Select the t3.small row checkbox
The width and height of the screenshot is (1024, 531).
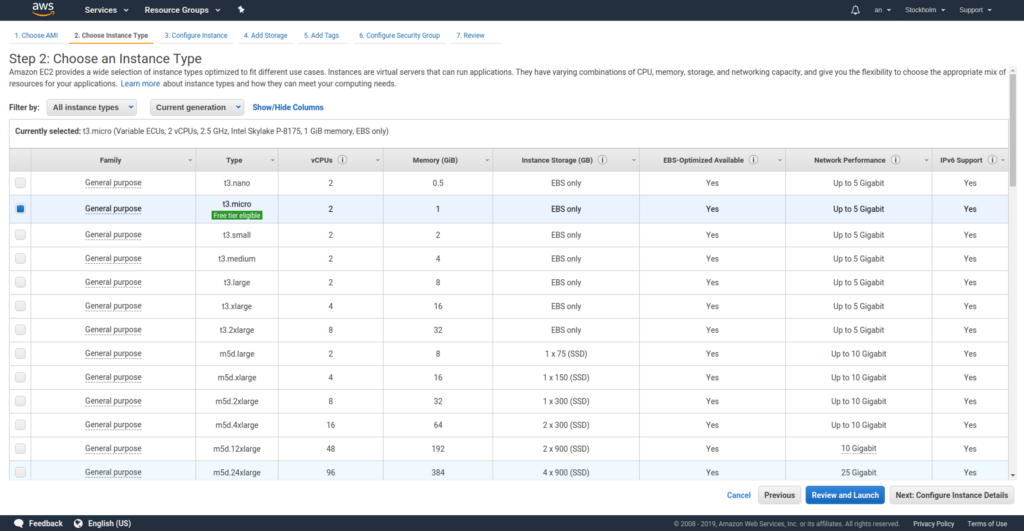pyautogui.click(x=20, y=233)
